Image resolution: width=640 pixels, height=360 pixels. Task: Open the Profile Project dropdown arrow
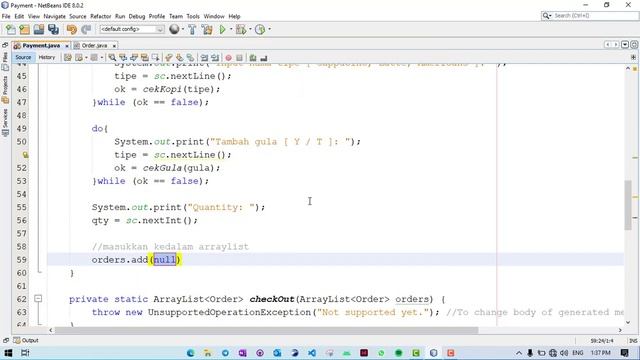pyautogui.click(x=269, y=29)
